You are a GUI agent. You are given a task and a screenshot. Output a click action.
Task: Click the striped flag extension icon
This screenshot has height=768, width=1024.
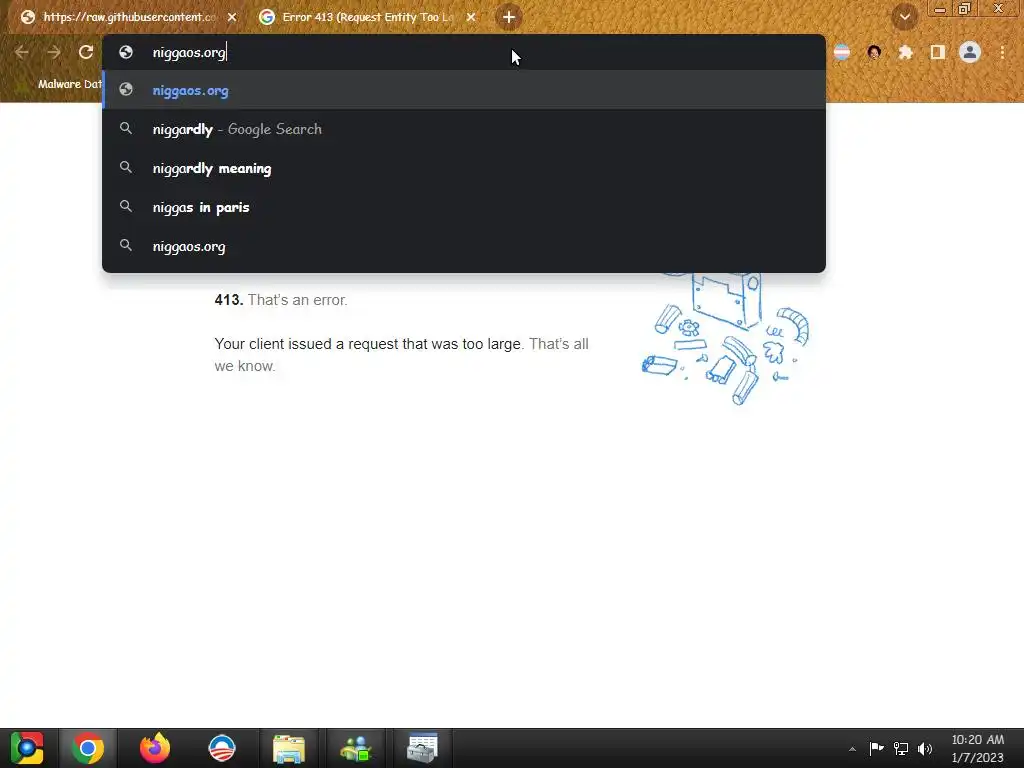pos(842,52)
